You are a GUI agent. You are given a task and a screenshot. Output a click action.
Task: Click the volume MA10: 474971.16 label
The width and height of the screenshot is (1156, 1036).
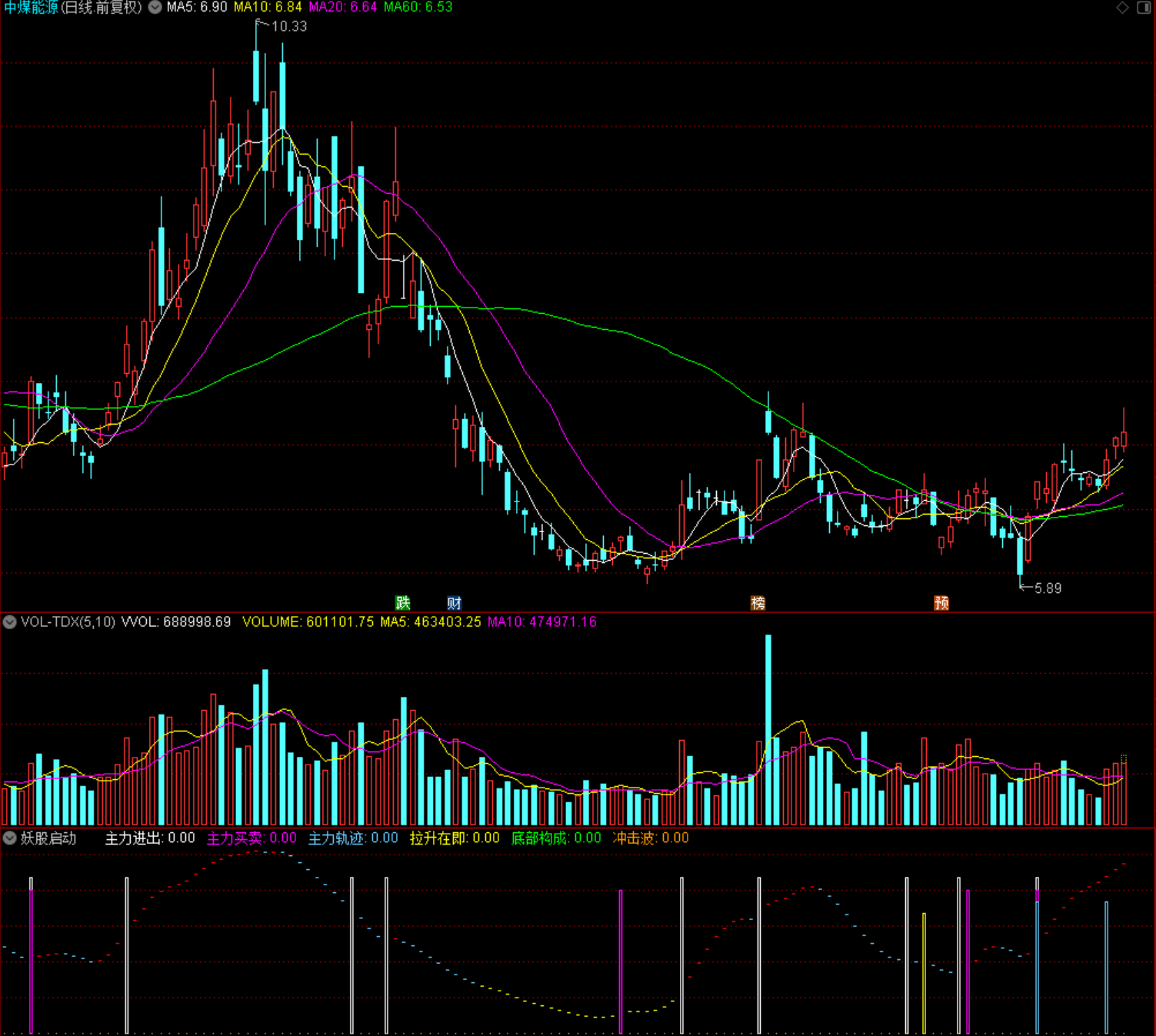(x=542, y=622)
